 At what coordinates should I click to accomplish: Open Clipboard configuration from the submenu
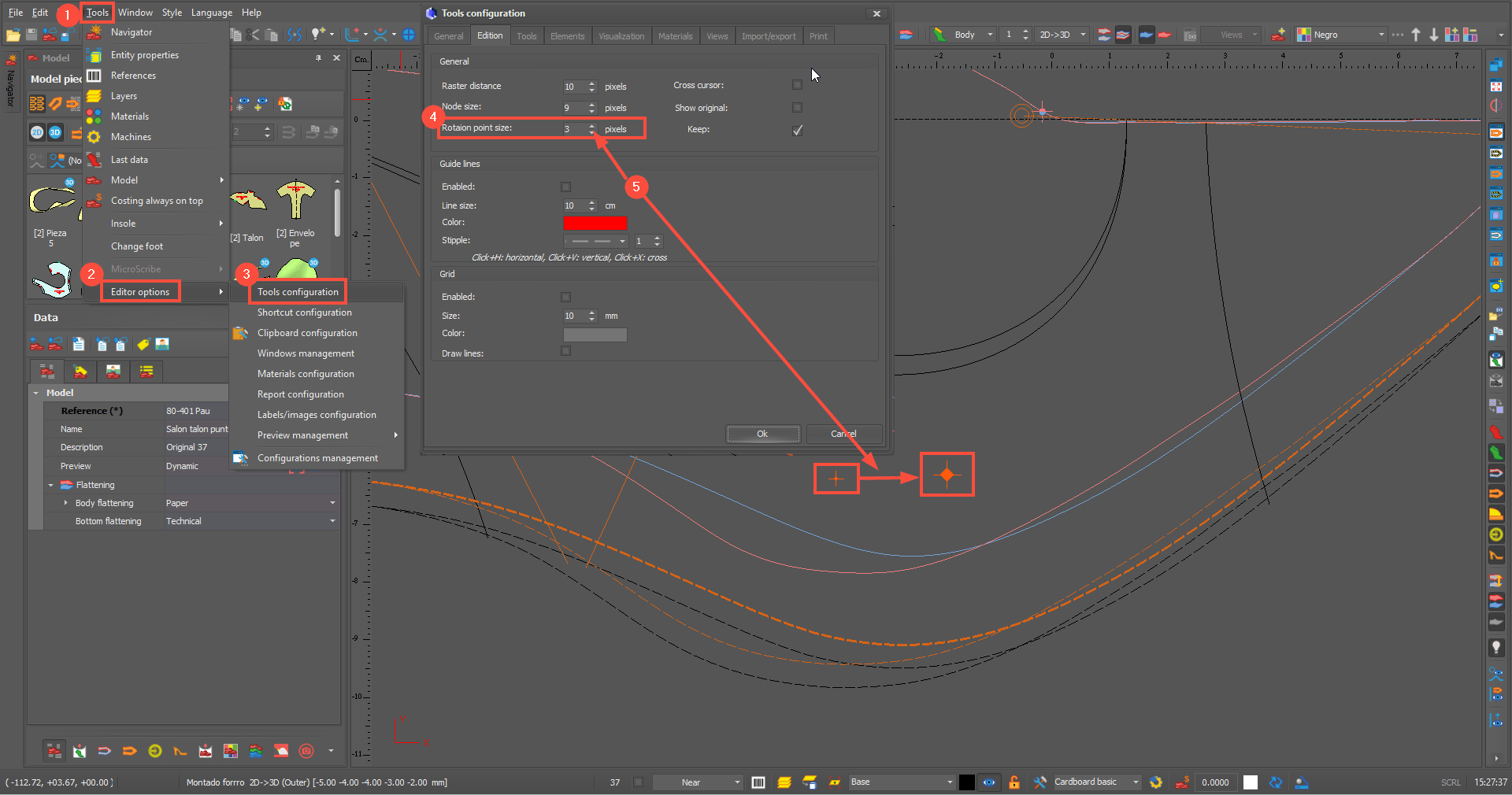[307, 333]
